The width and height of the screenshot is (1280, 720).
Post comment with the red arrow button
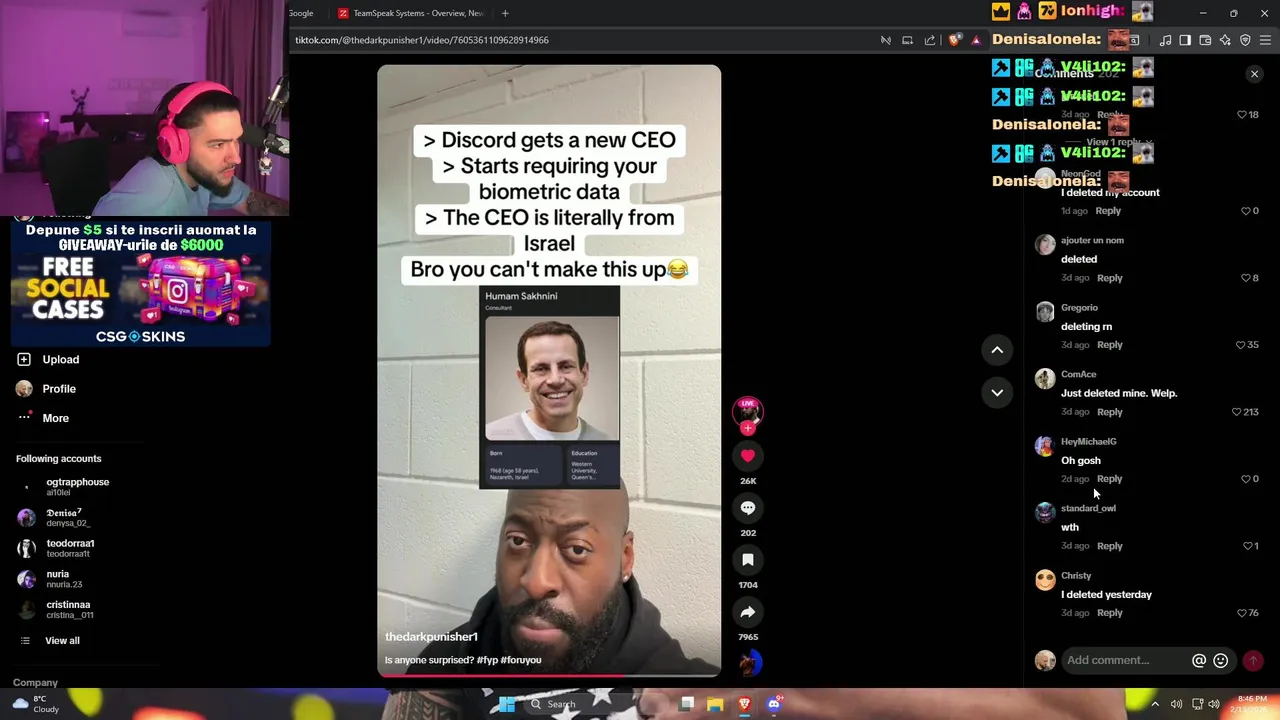point(1253,660)
